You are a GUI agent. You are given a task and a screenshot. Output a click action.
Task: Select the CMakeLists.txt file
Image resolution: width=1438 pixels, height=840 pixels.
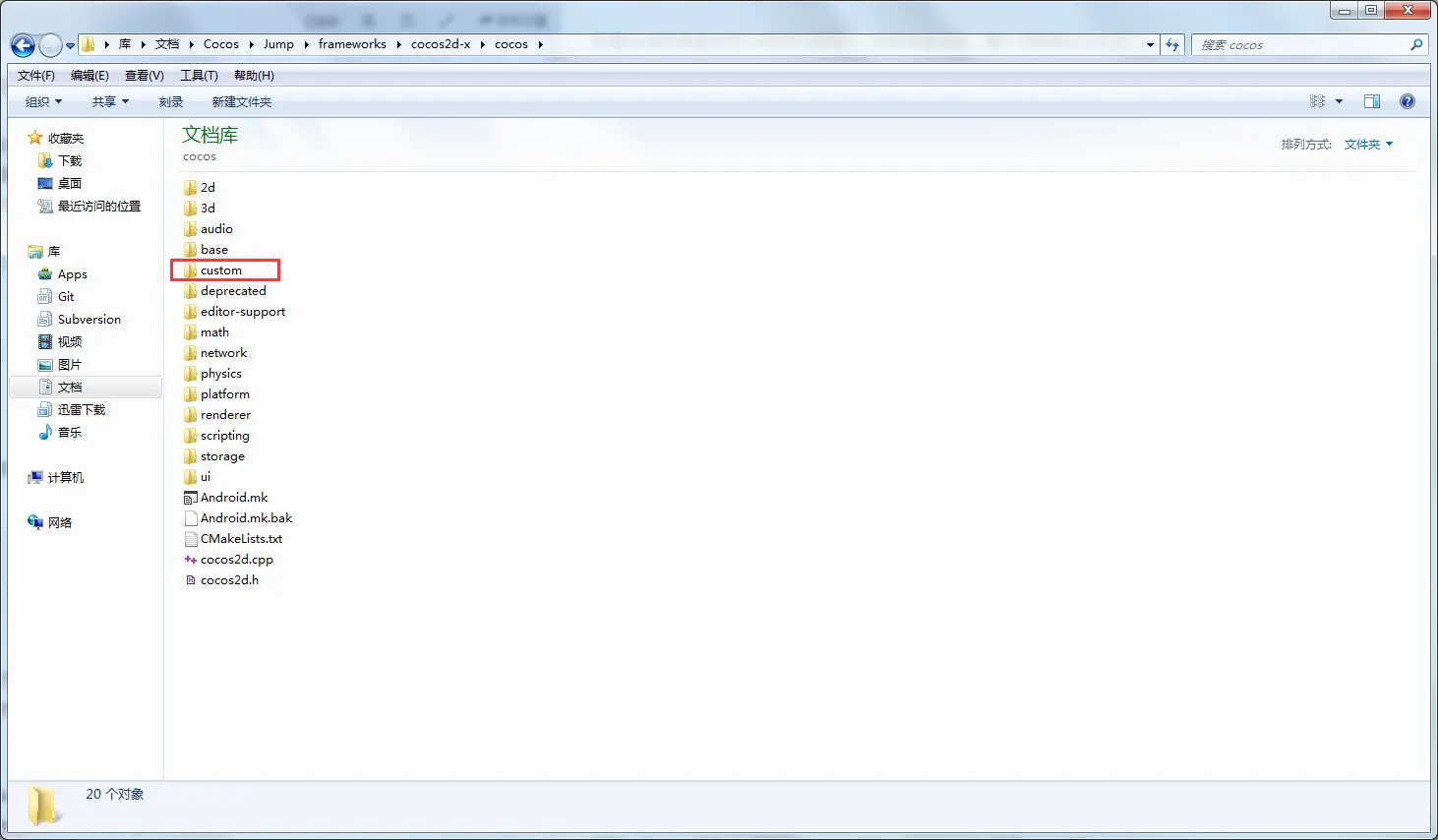(x=233, y=538)
